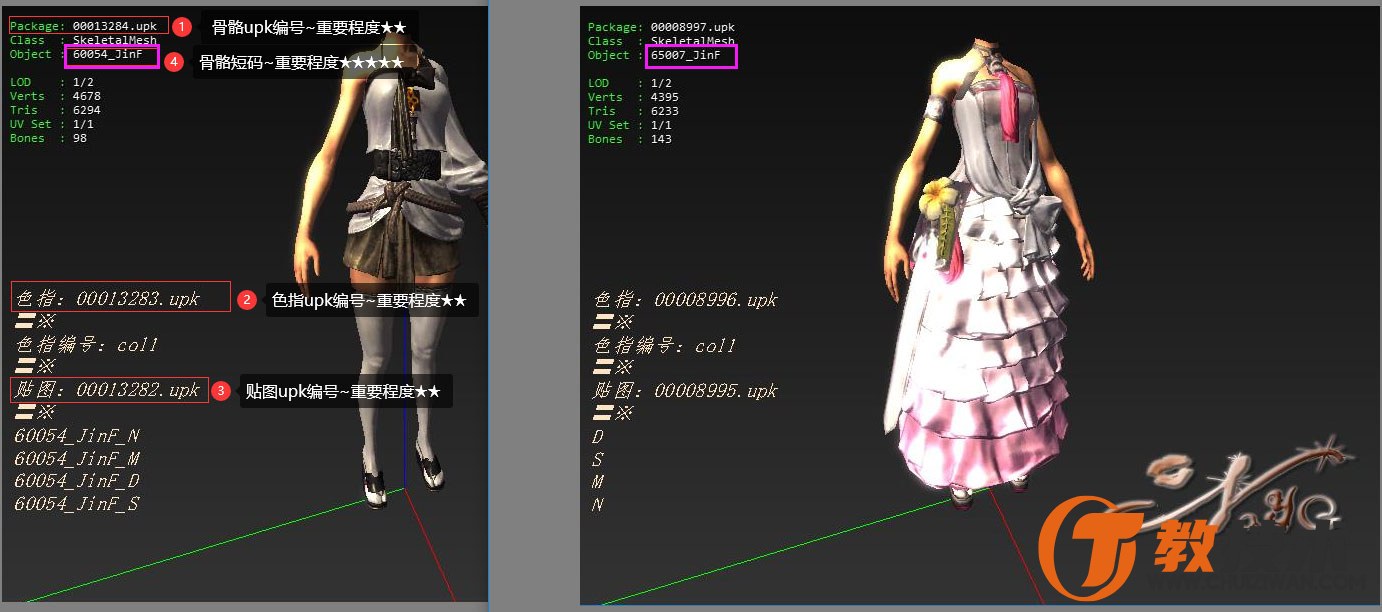
Task: Select the text "Package: 00013284.upk"
Action: [x=83, y=26]
